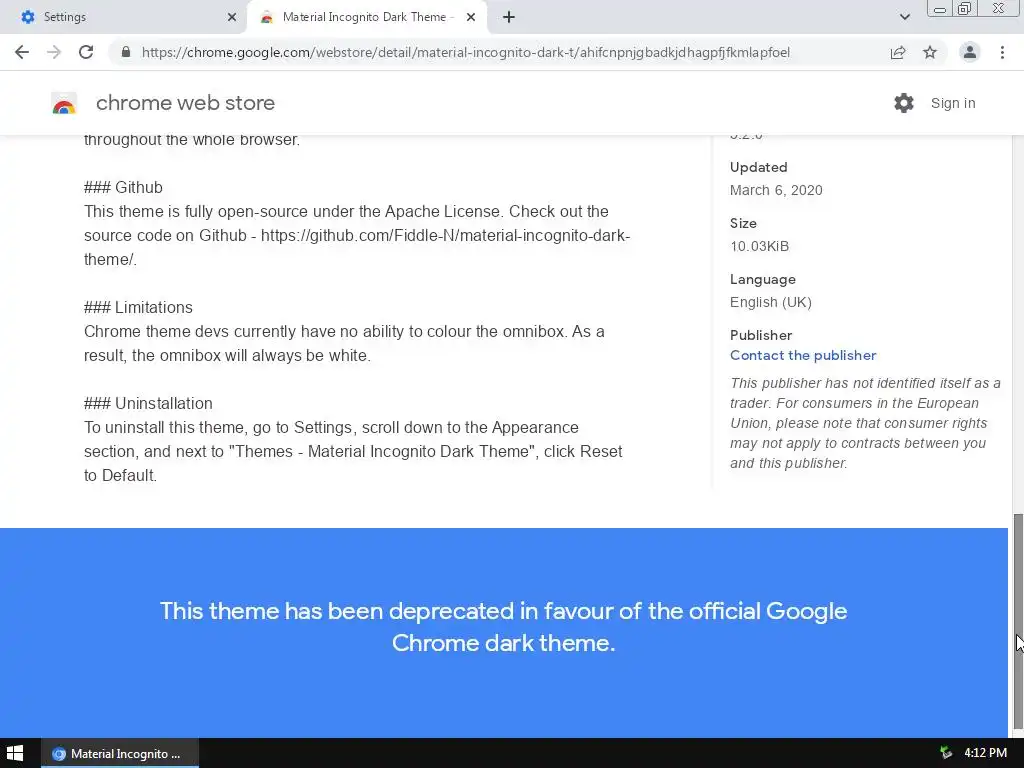Restore down the Chrome window
The width and height of the screenshot is (1024, 768).
coord(964,8)
